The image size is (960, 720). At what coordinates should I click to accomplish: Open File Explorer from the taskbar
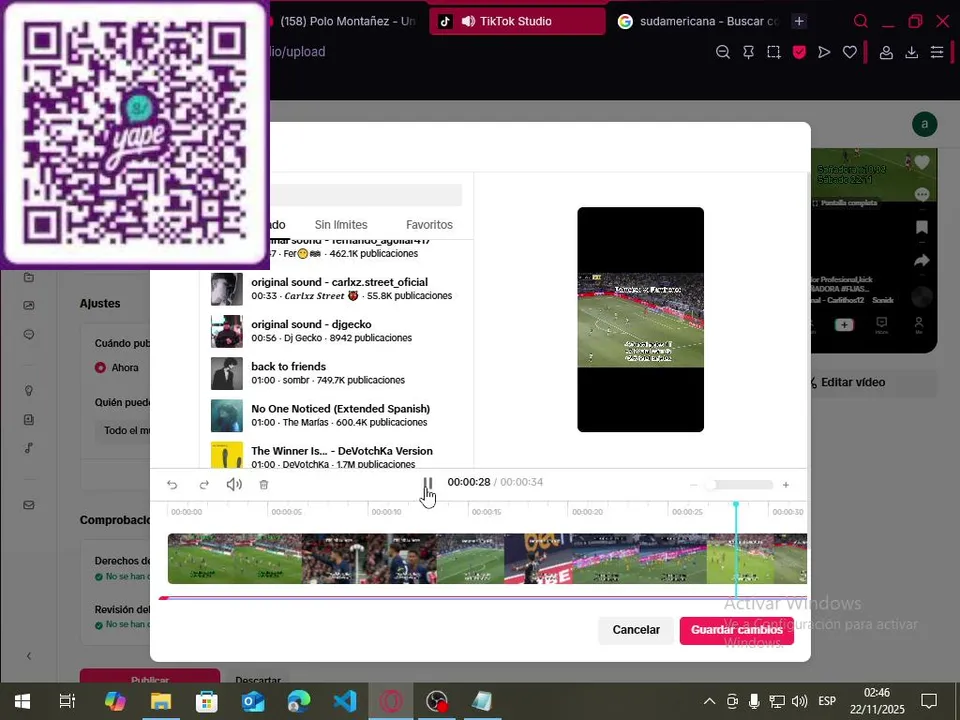click(161, 701)
